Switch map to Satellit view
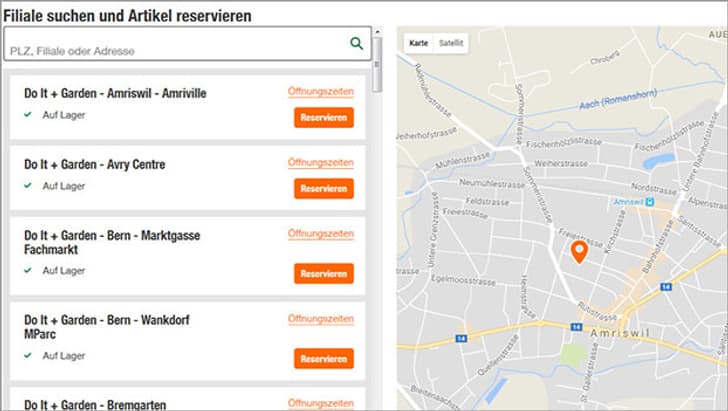Screen dimensions: 728x411 [451, 43]
